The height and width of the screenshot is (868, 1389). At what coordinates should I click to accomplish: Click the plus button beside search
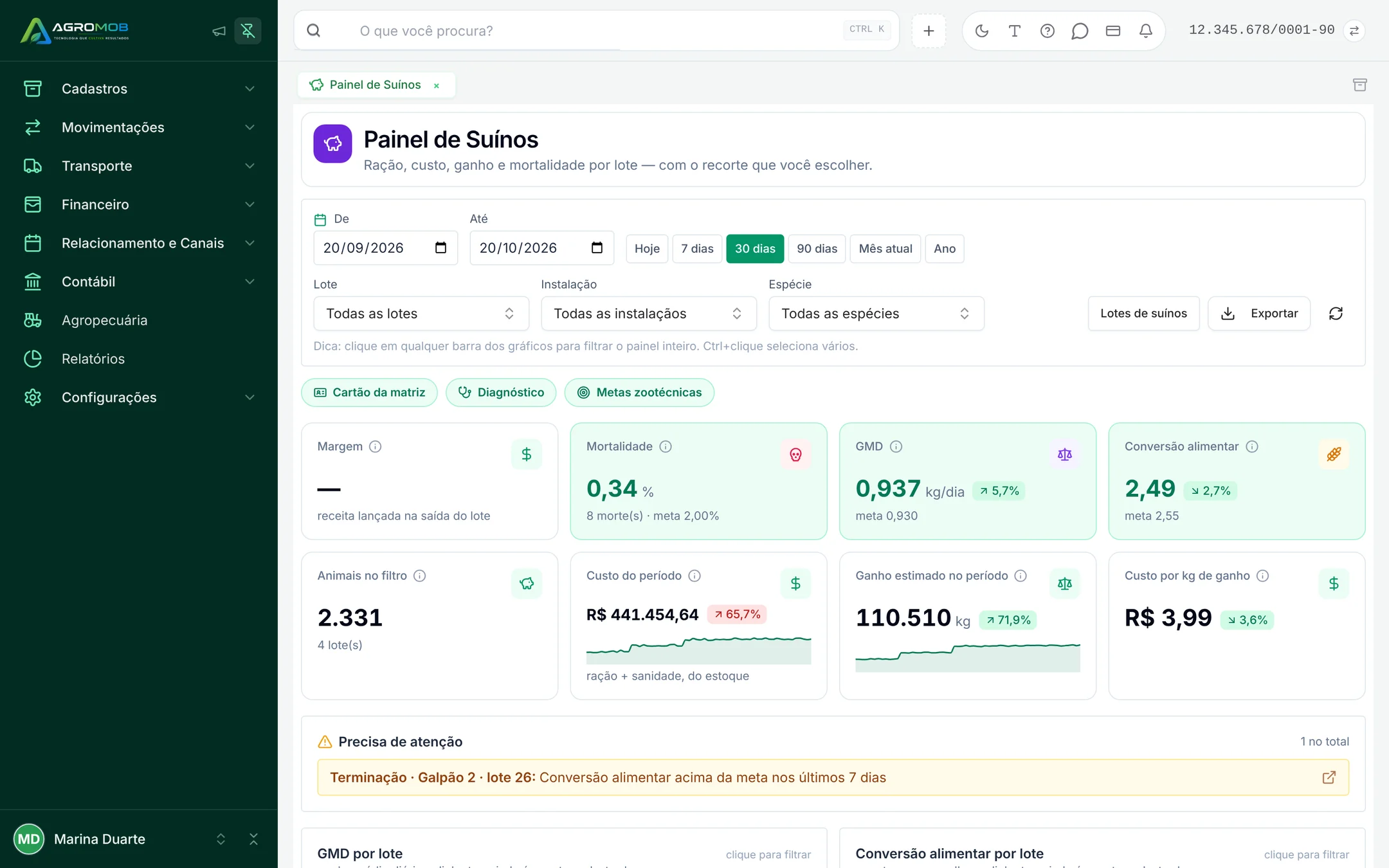click(929, 31)
